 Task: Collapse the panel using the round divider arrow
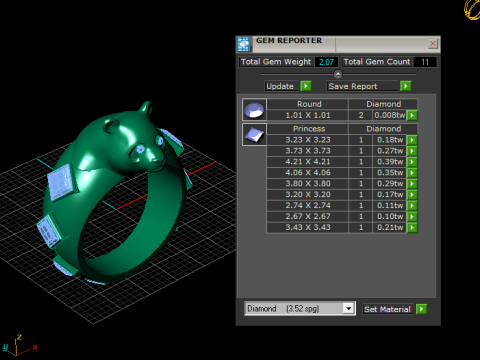[x=338, y=74]
